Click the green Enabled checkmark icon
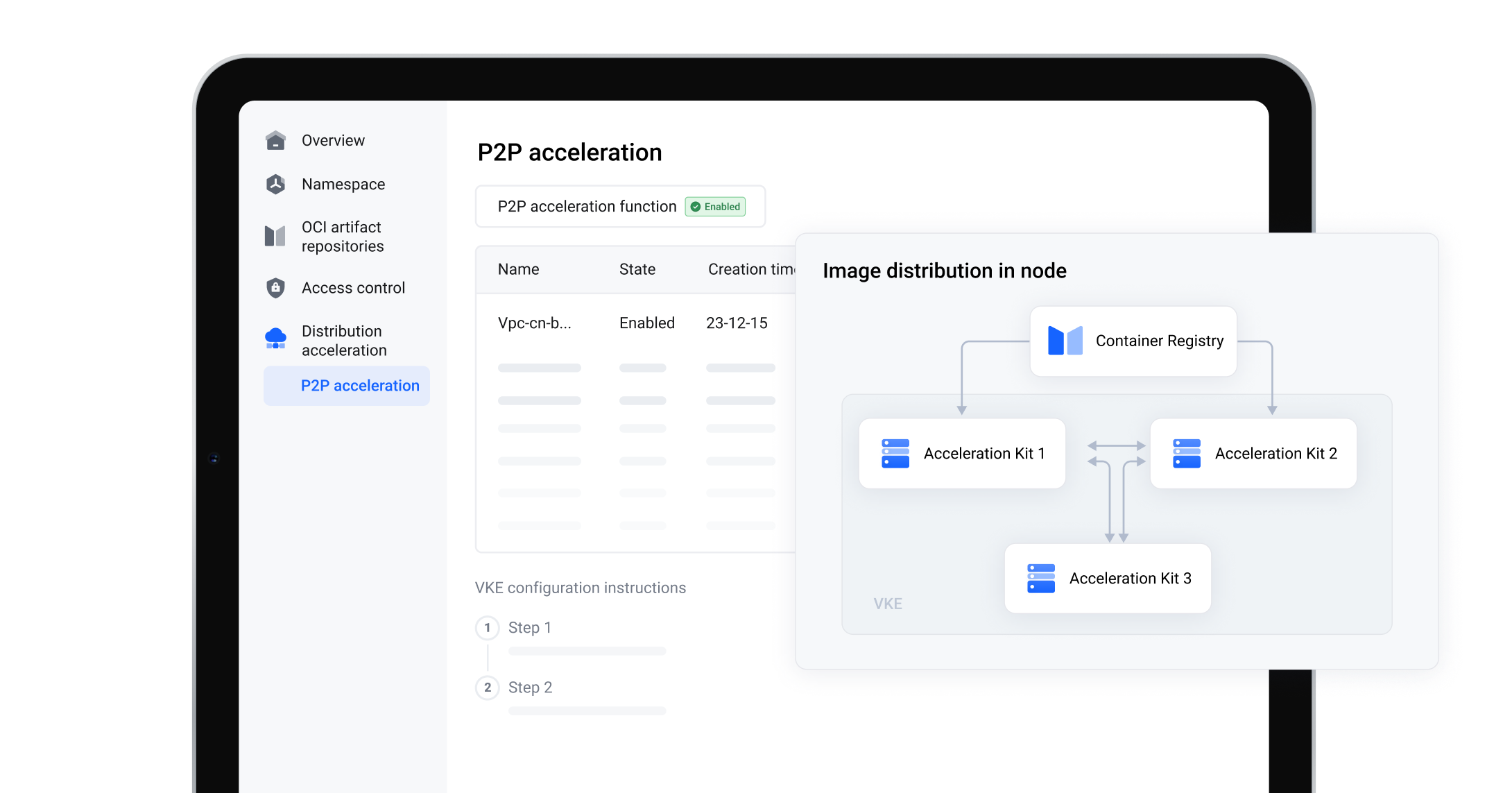The image size is (1512, 793). [x=696, y=207]
